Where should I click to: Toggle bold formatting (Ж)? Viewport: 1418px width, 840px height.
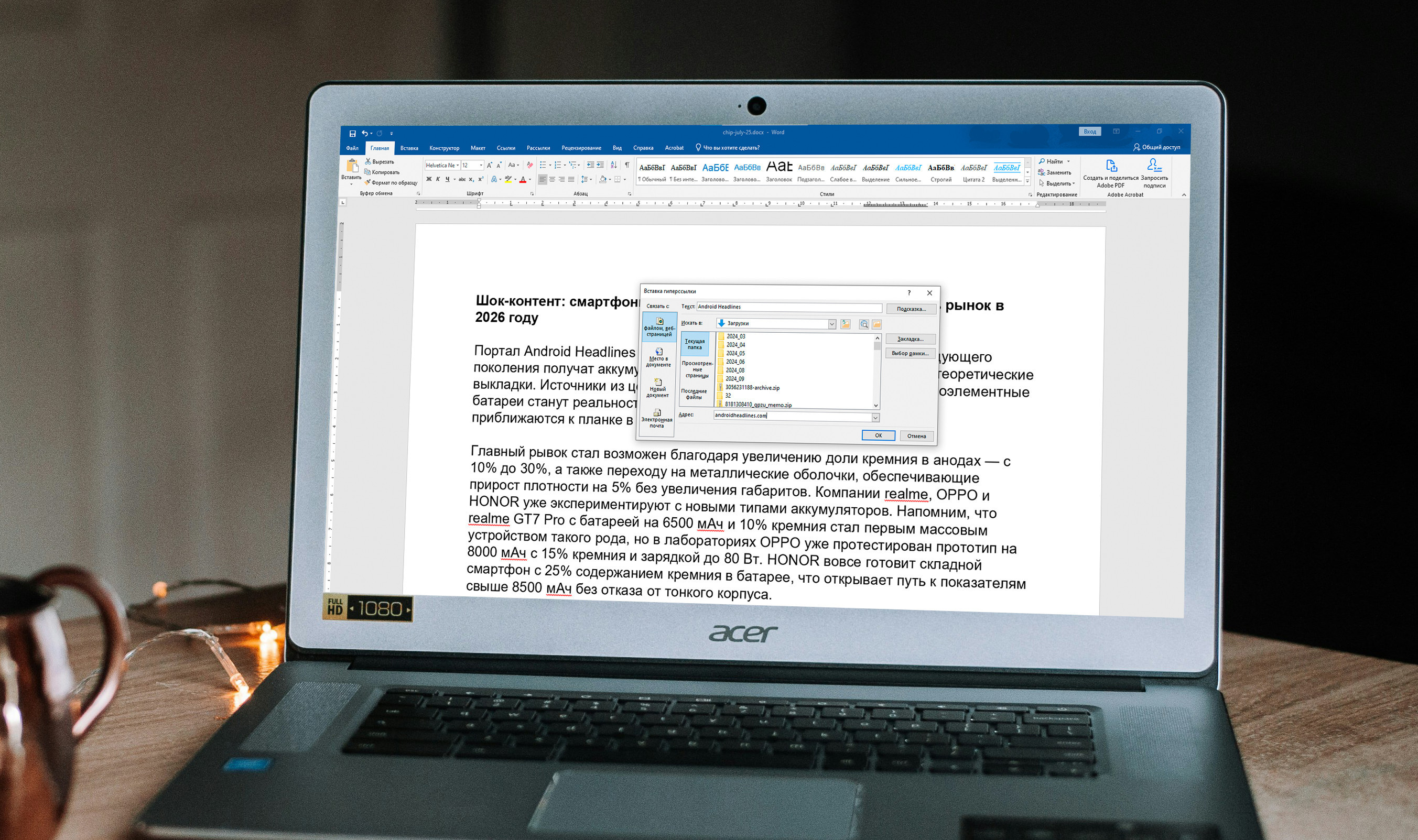[428, 179]
